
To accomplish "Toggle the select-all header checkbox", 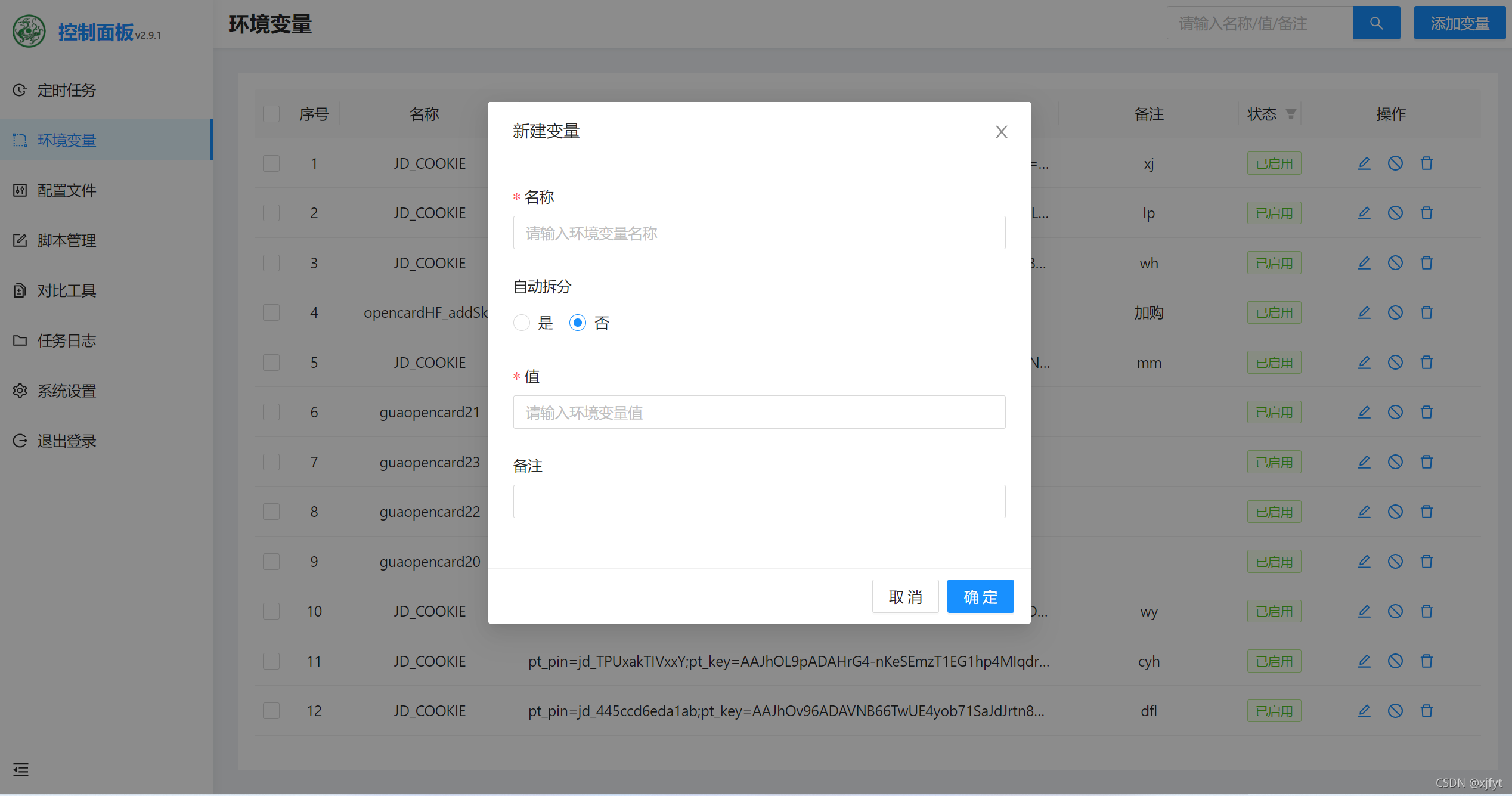I will point(271,114).
